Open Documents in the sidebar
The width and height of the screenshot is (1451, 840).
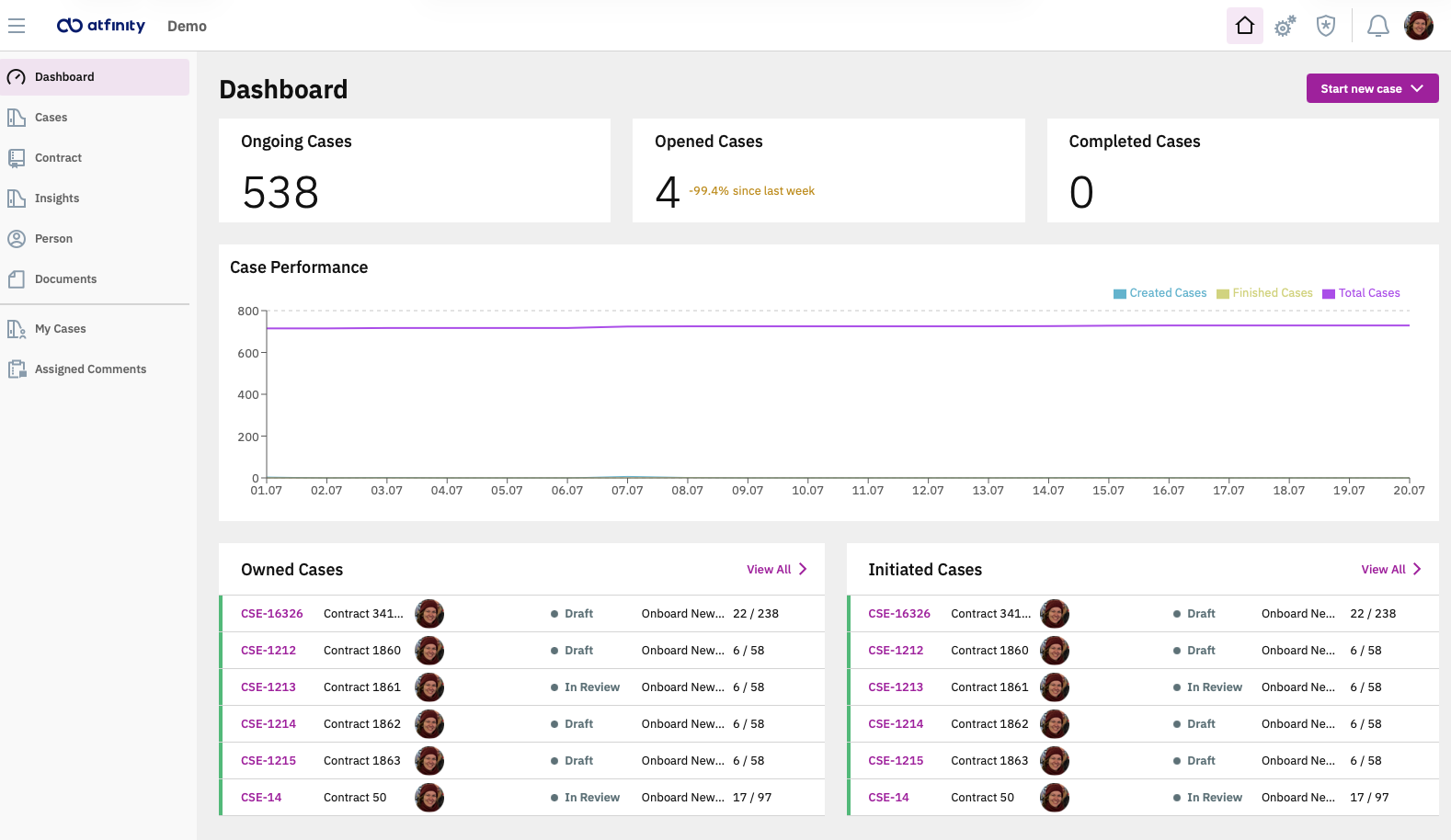click(x=95, y=279)
